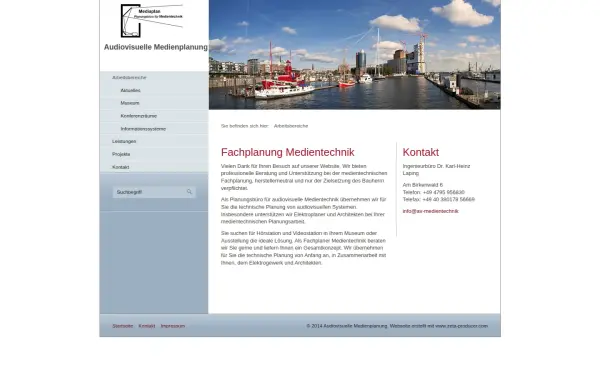Viewport: 600px width, 375px height.
Task: Open the Leistungen menu item
Action: point(124,142)
